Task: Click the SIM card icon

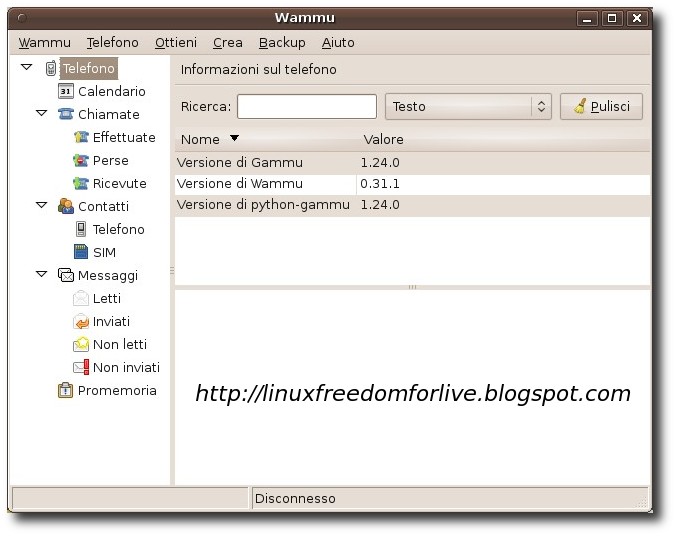Action: pos(81,252)
